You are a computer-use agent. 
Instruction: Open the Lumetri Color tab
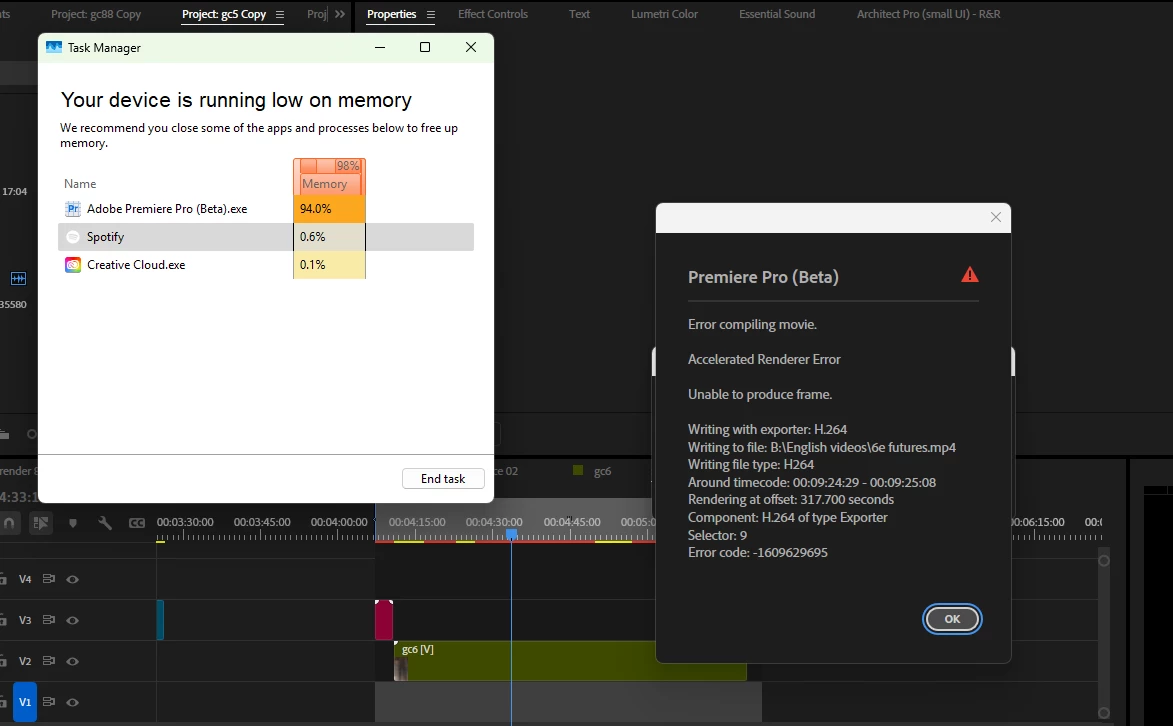(664, 14)
